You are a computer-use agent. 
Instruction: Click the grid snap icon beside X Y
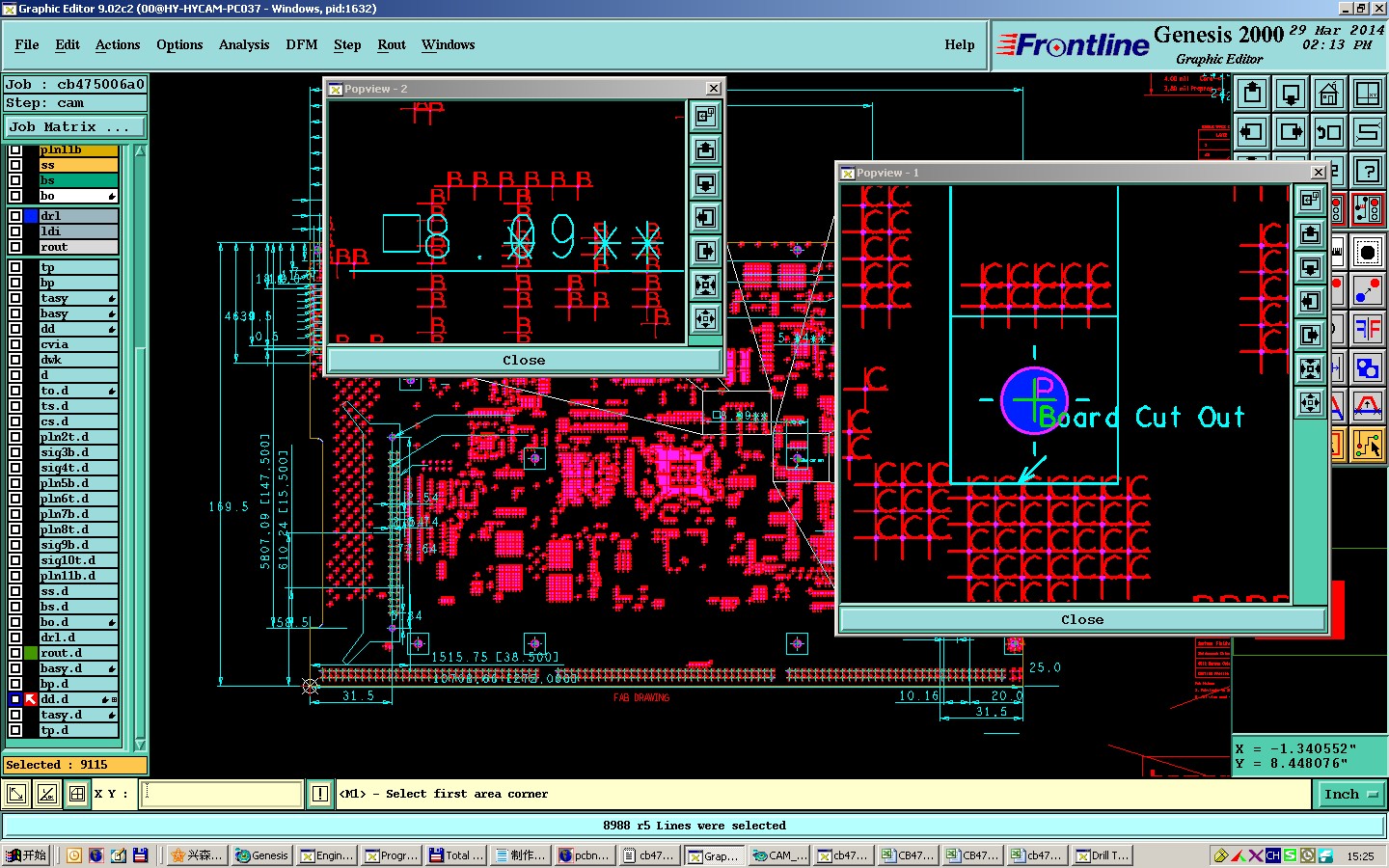(77, 795)
